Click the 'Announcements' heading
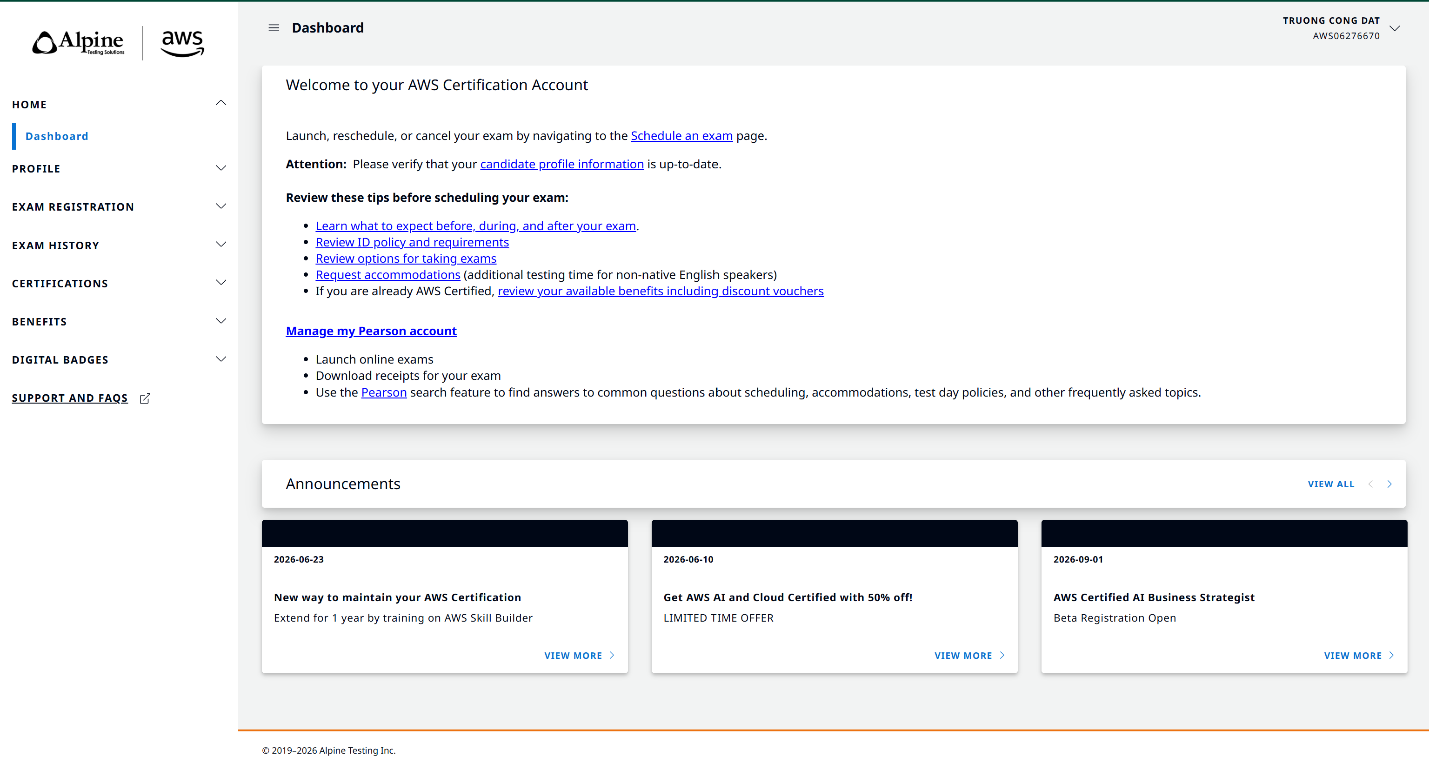 click(343, 484)
